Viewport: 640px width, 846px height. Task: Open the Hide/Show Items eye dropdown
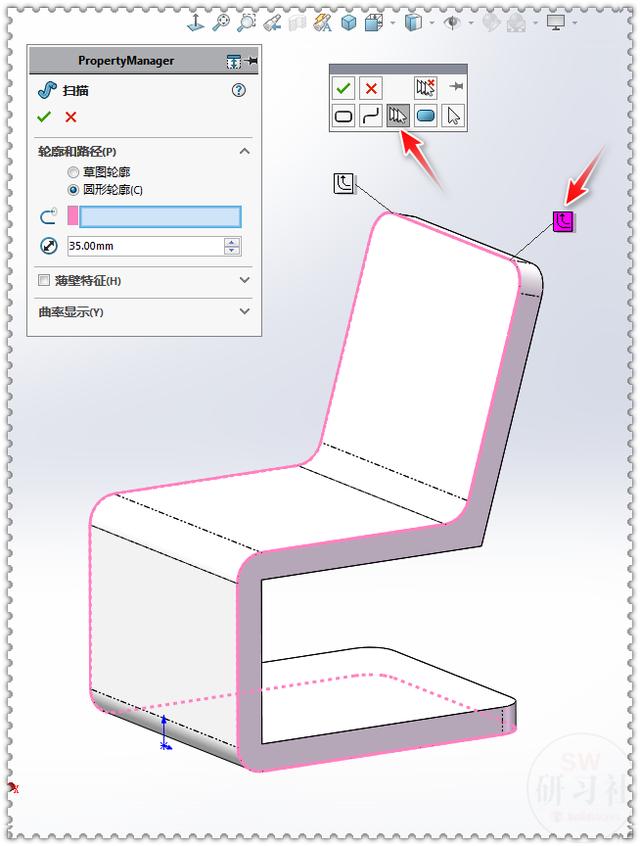click(x=471, y=23)
